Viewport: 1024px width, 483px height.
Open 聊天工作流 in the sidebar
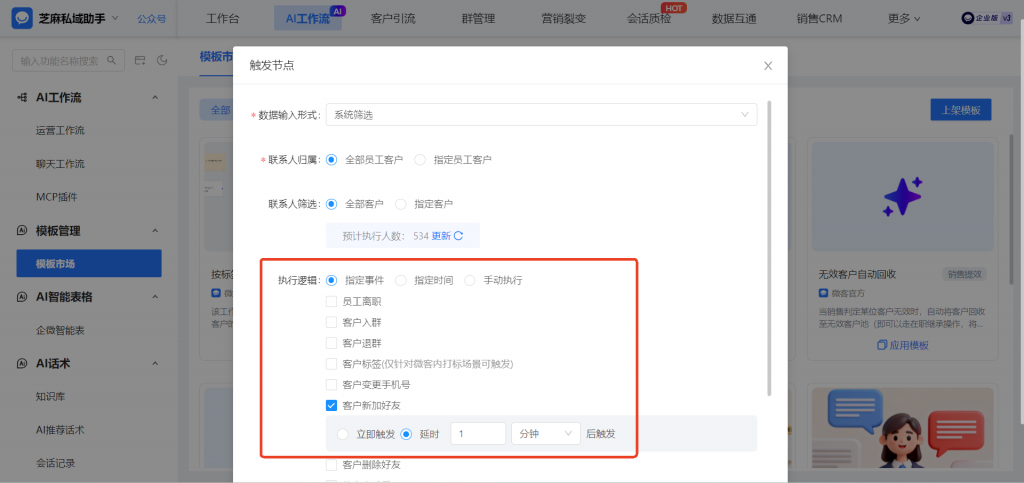pyautogui.click(x=60, y=164)
